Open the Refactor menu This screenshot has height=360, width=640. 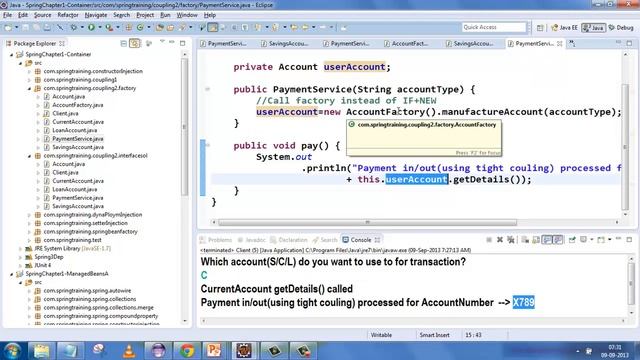68,15
